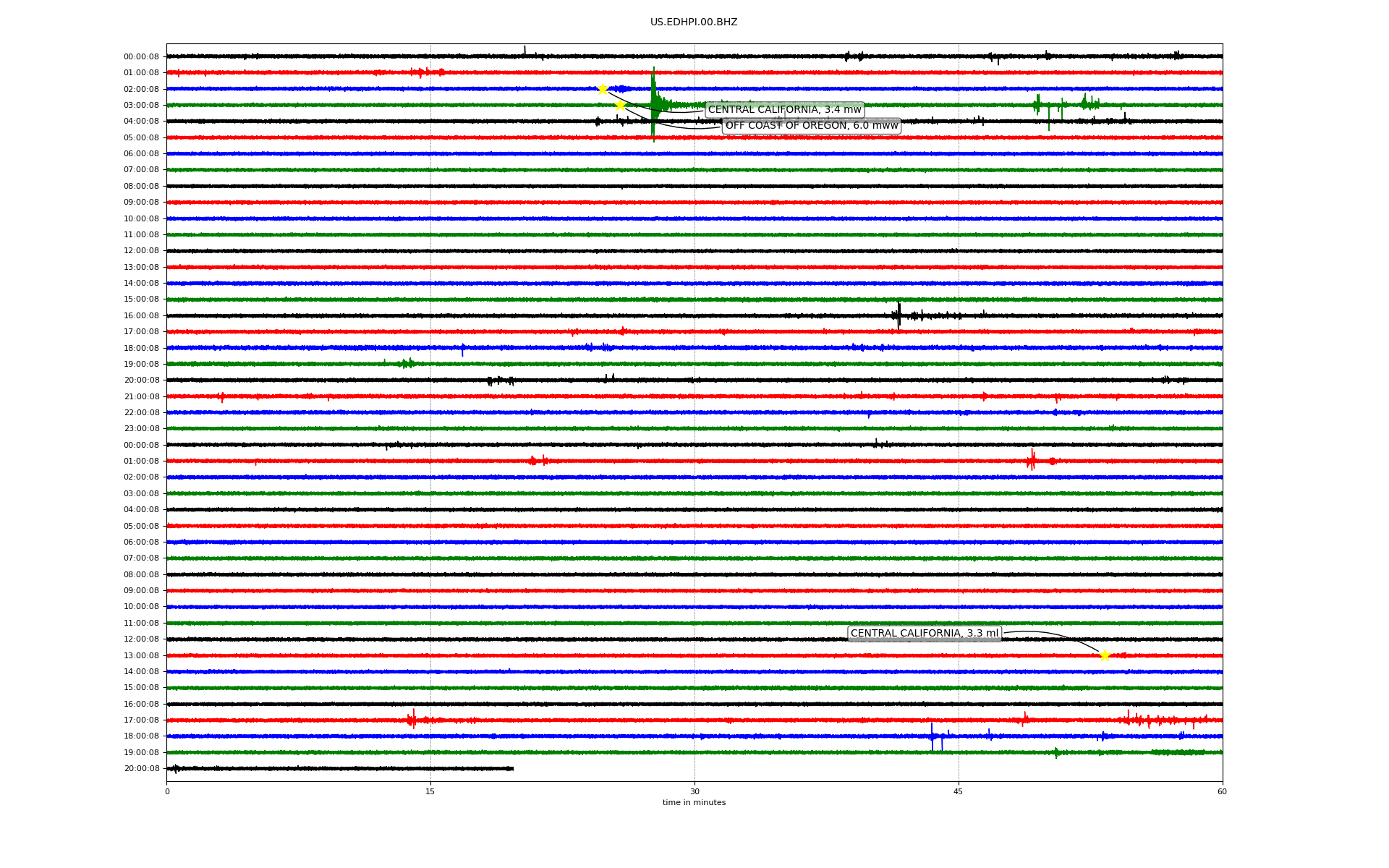Click yellow star on red 13:00:08 trace
This screenshot has width=1389, height=868.
click(x=1105, y=655)
